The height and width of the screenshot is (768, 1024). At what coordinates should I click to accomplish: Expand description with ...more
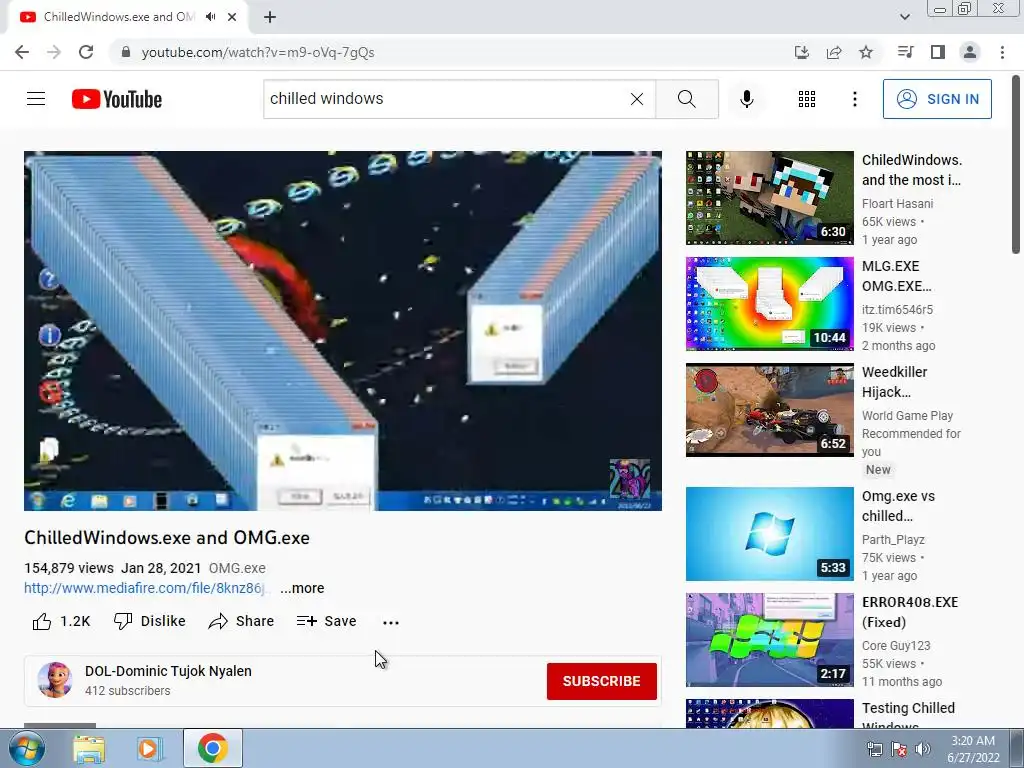pyautogui.click(x=302, y=588)
